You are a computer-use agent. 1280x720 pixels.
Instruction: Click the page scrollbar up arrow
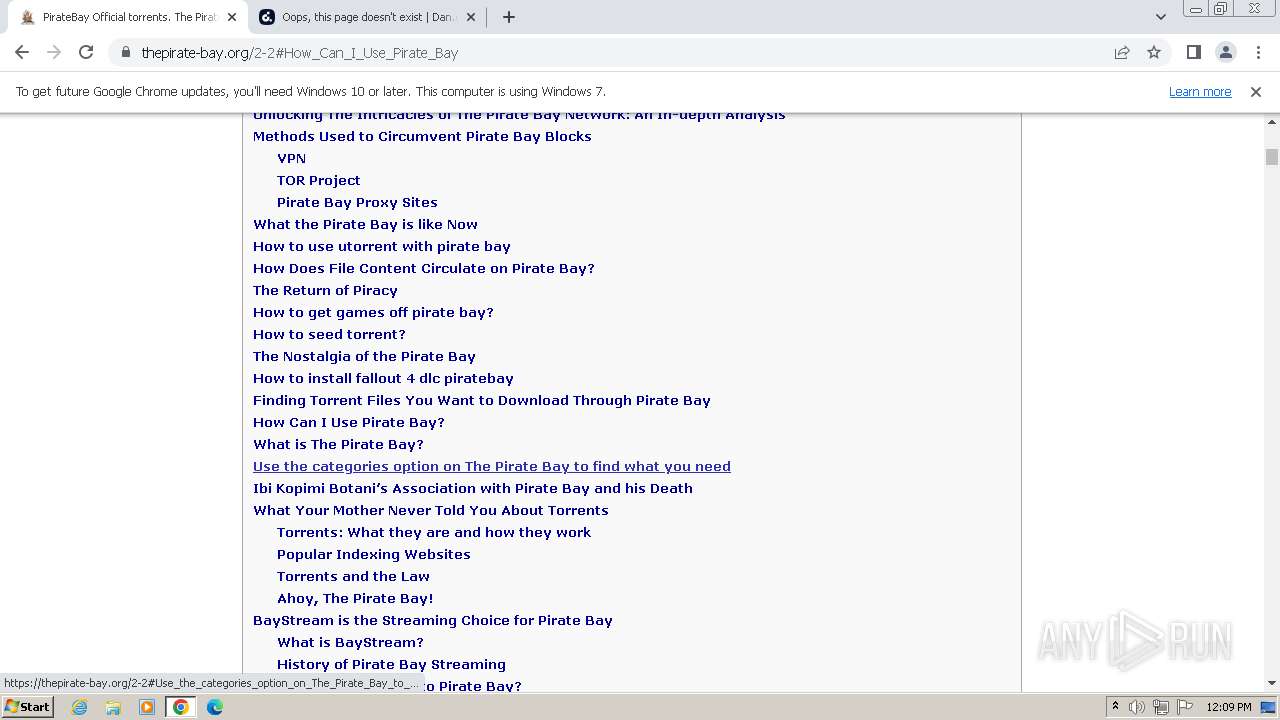tap(1272, 121)
